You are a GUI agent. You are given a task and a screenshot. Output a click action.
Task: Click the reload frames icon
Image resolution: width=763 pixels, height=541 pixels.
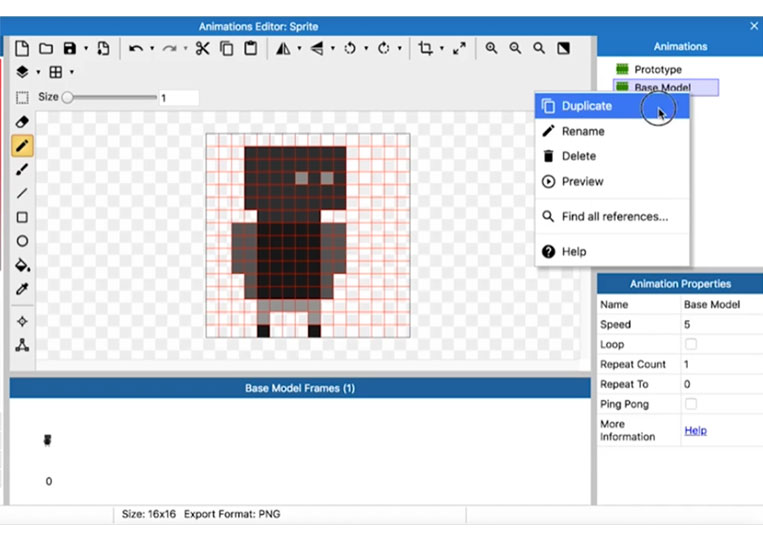103,48
